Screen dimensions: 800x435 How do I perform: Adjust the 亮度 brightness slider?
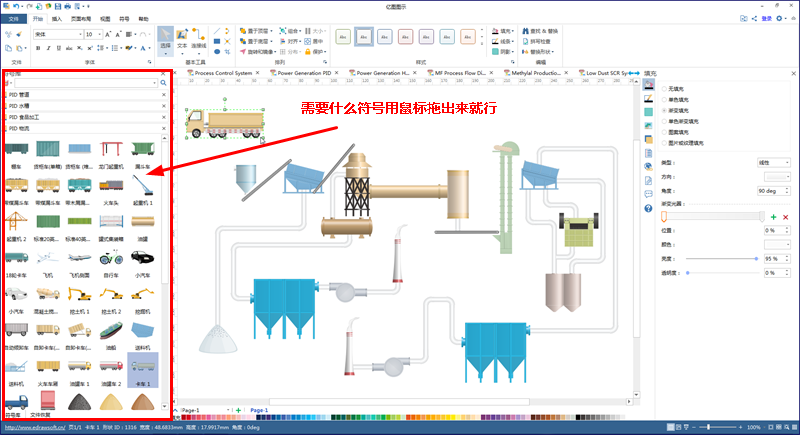pos(756,258)
